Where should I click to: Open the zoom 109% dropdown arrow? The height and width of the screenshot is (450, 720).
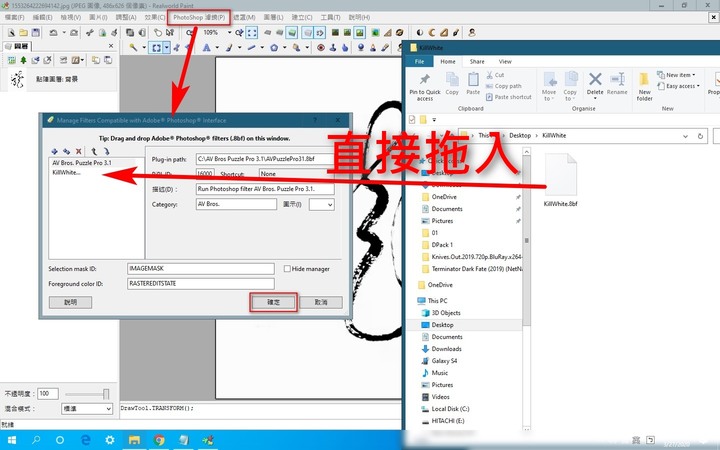[x=229, y=33]
